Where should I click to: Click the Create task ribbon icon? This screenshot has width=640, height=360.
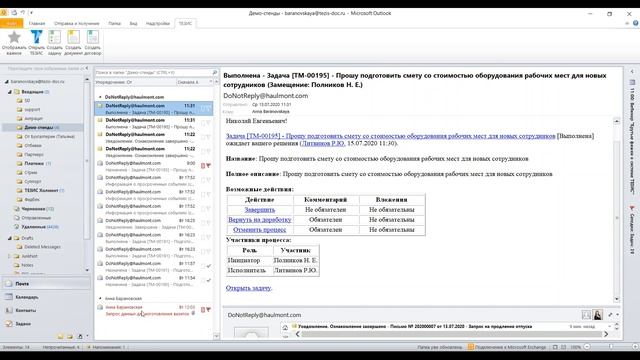54,37
